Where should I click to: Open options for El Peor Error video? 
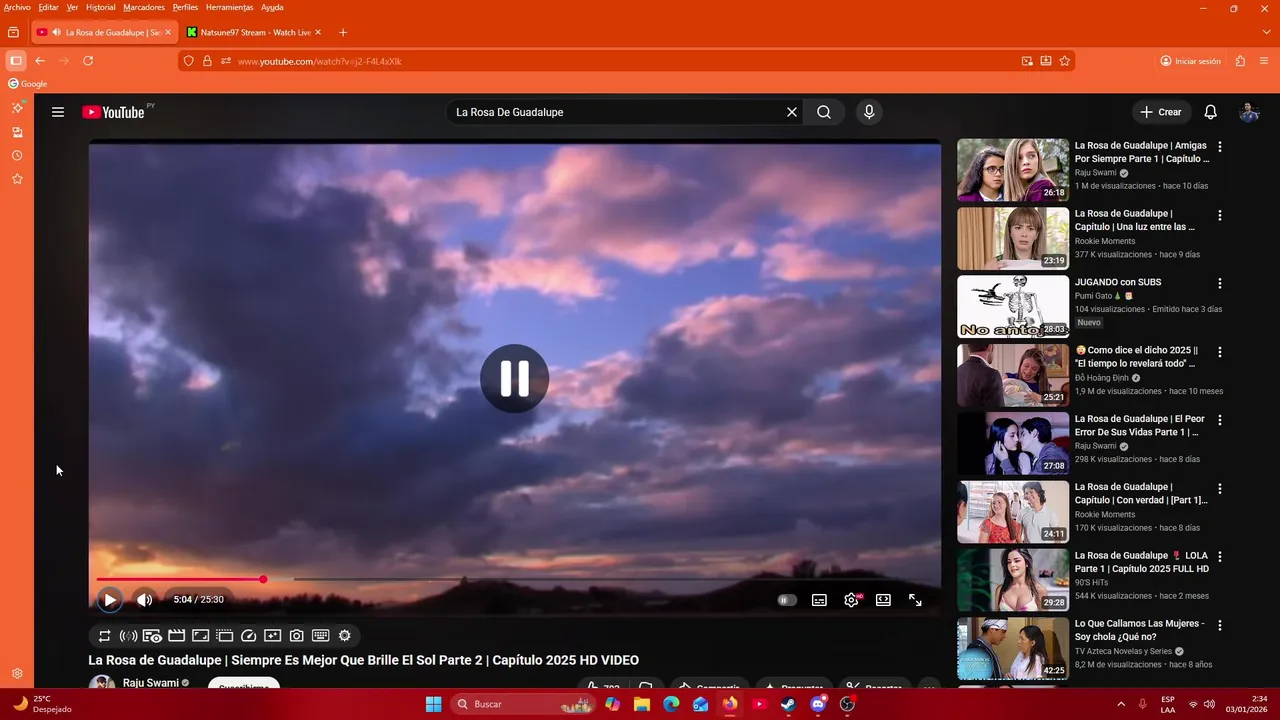tap(1220, 420)
